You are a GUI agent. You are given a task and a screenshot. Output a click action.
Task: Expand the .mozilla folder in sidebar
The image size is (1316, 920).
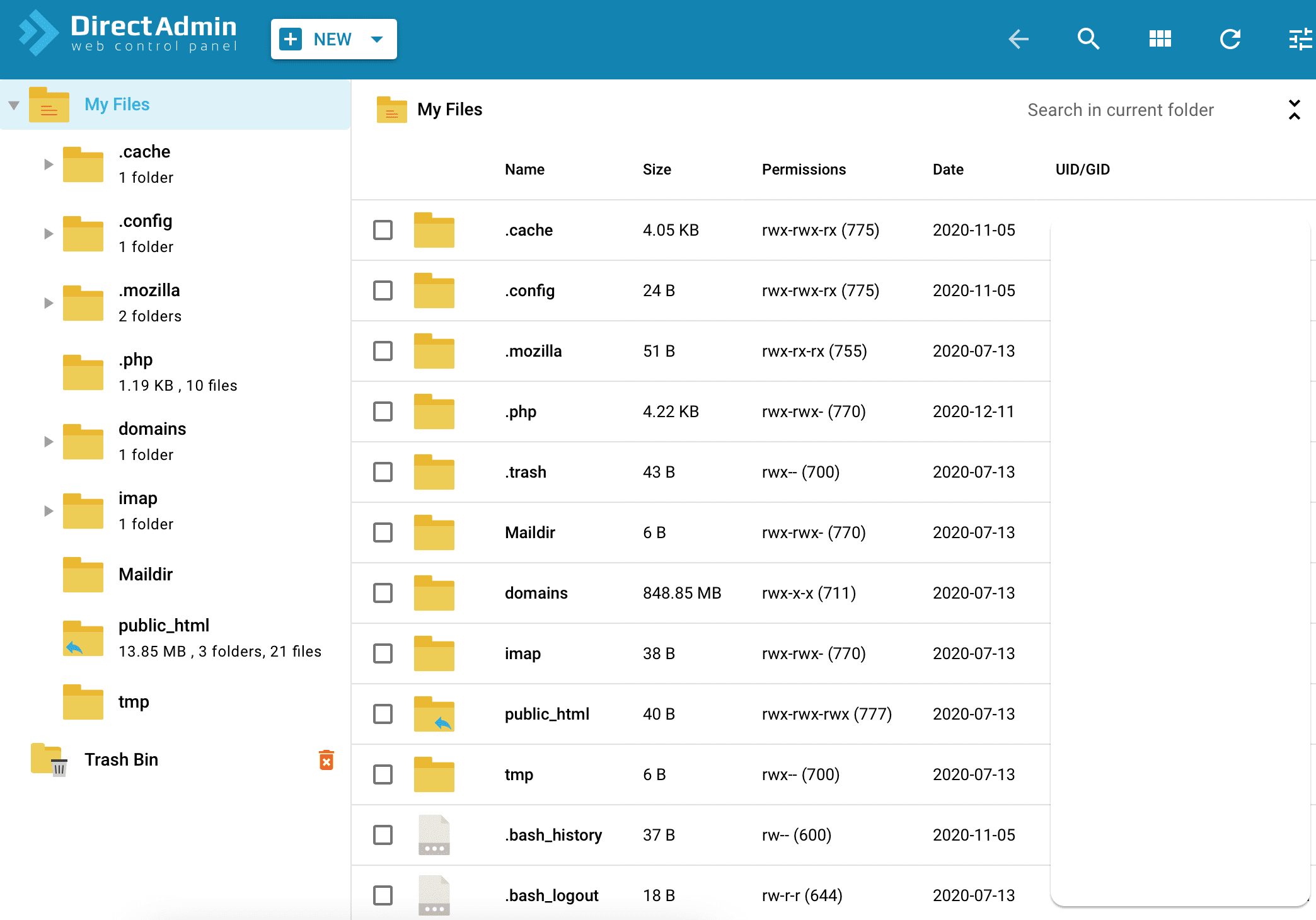(49, 302)
